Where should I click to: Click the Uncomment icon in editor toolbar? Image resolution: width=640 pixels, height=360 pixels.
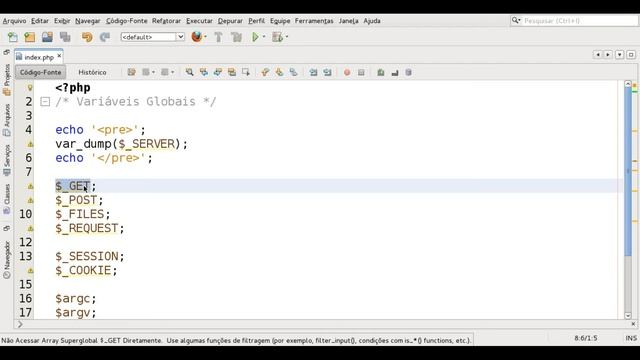pos(395,72)
